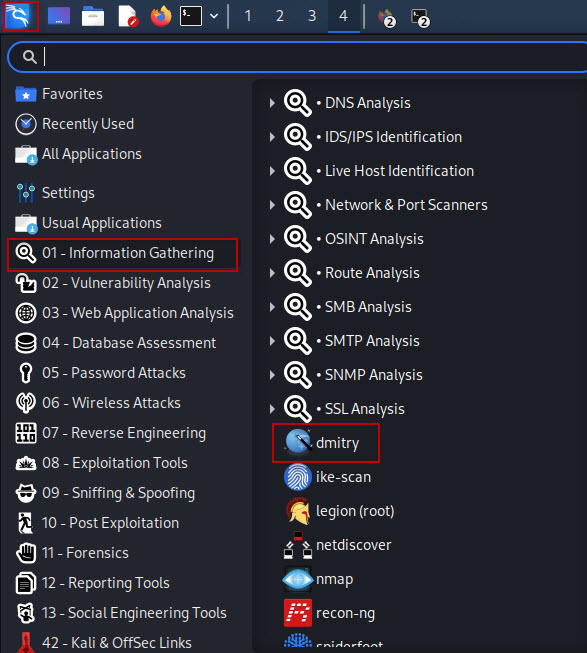This screenshot has width=587, height=653.
Task: Launch the dmitry tool
Action: coord(326,443)
